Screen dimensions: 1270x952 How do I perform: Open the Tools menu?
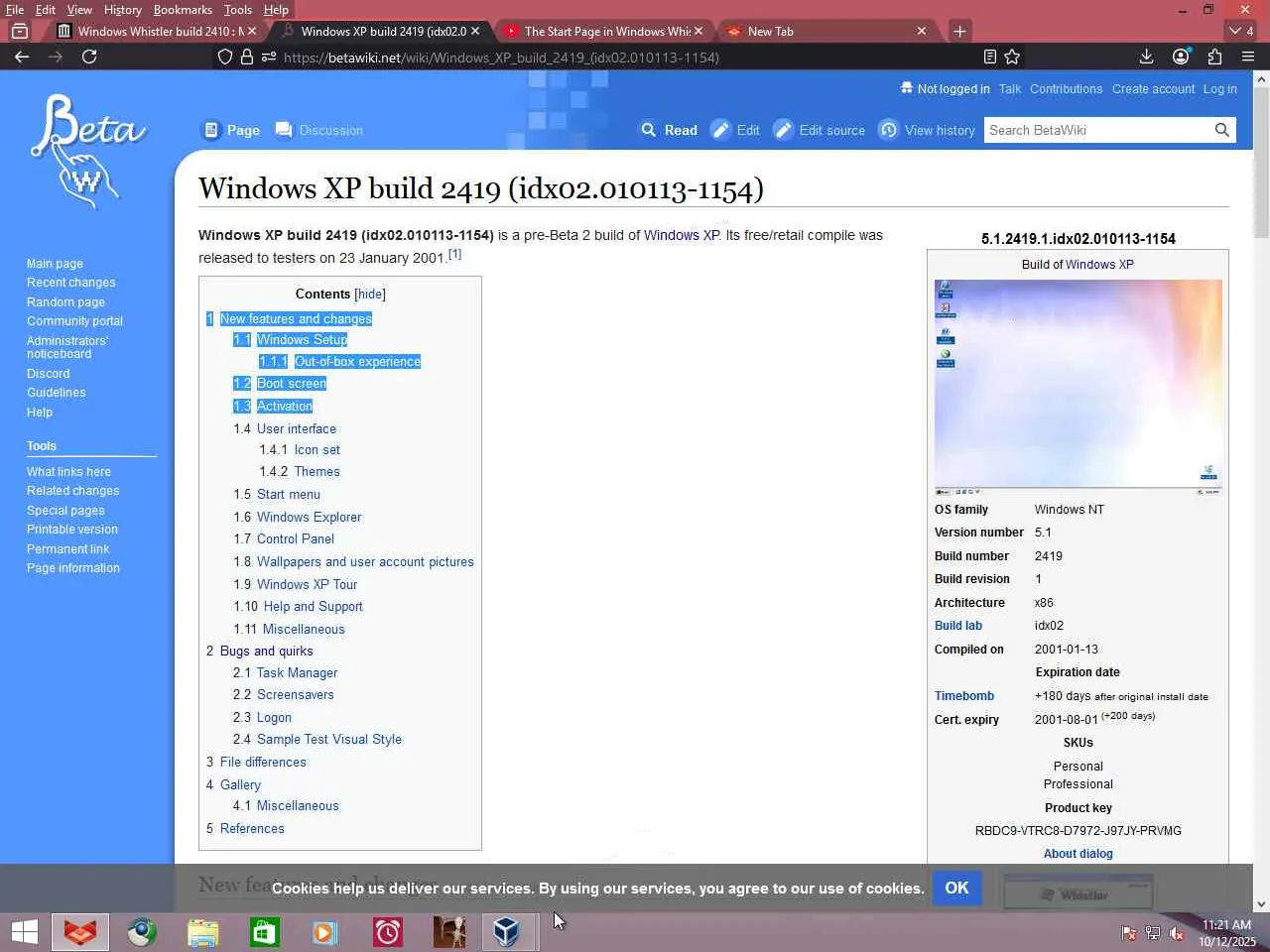click(238, 10)
